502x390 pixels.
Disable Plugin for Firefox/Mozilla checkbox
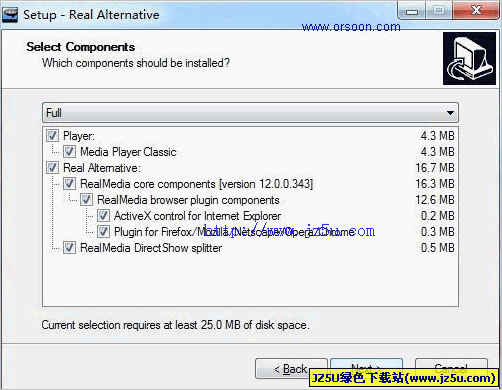click(x=103, y=232)
